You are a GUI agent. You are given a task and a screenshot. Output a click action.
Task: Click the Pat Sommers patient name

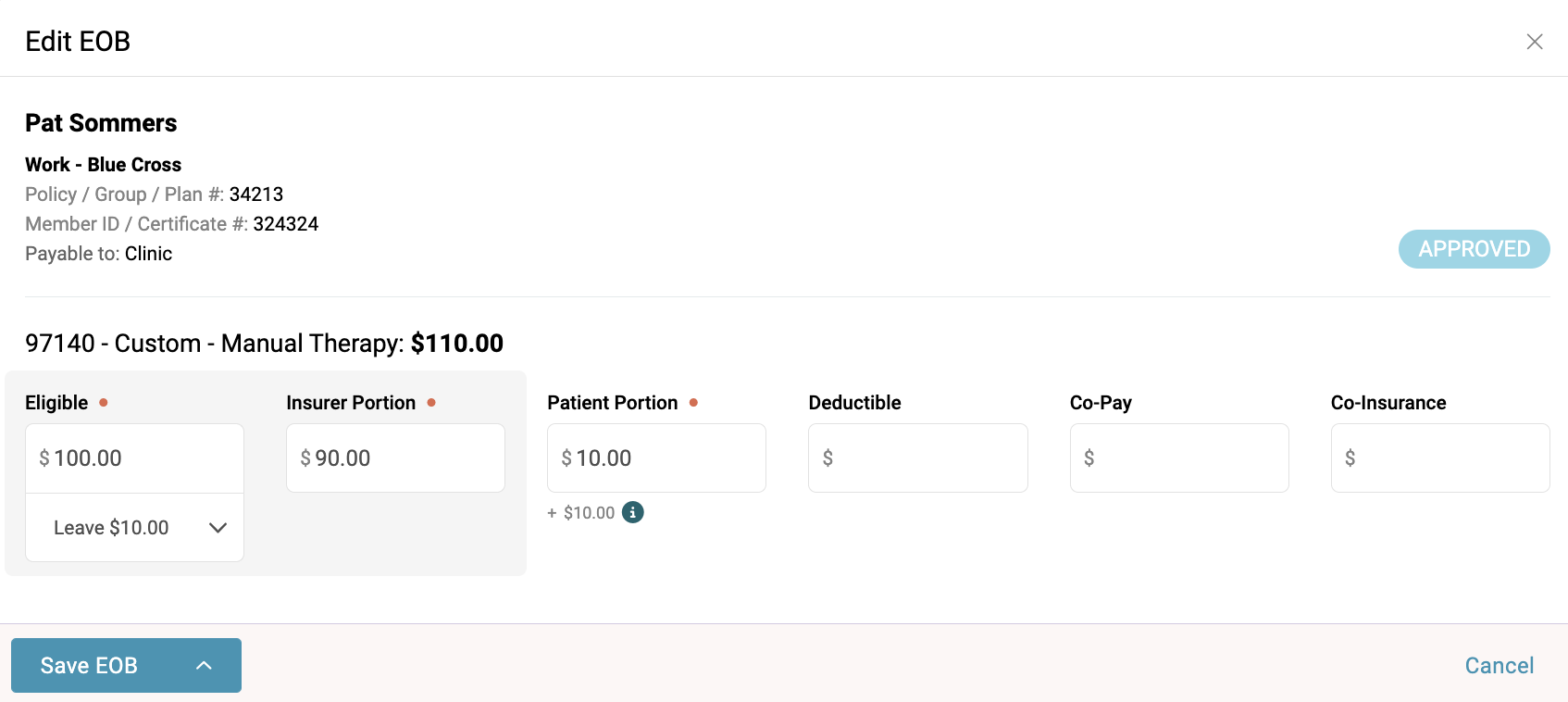[101, 123]
